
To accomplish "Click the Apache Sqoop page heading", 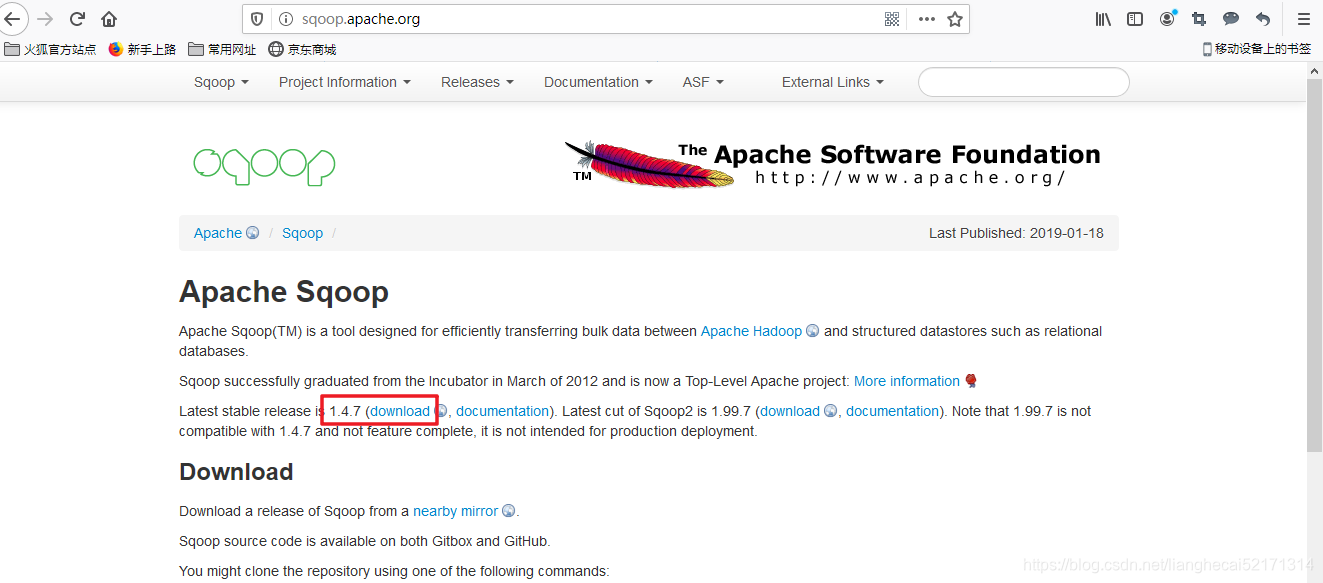I will click(x=284, y=292).
